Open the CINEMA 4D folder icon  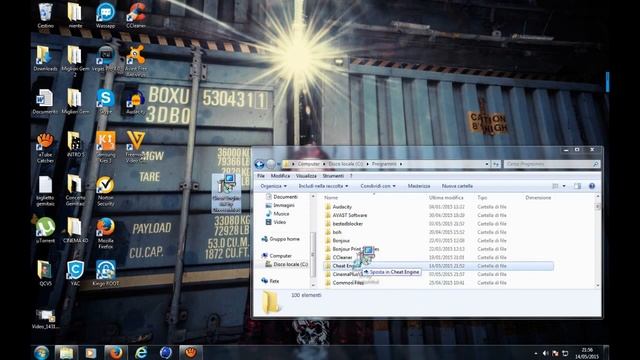(x=75, y=230)
